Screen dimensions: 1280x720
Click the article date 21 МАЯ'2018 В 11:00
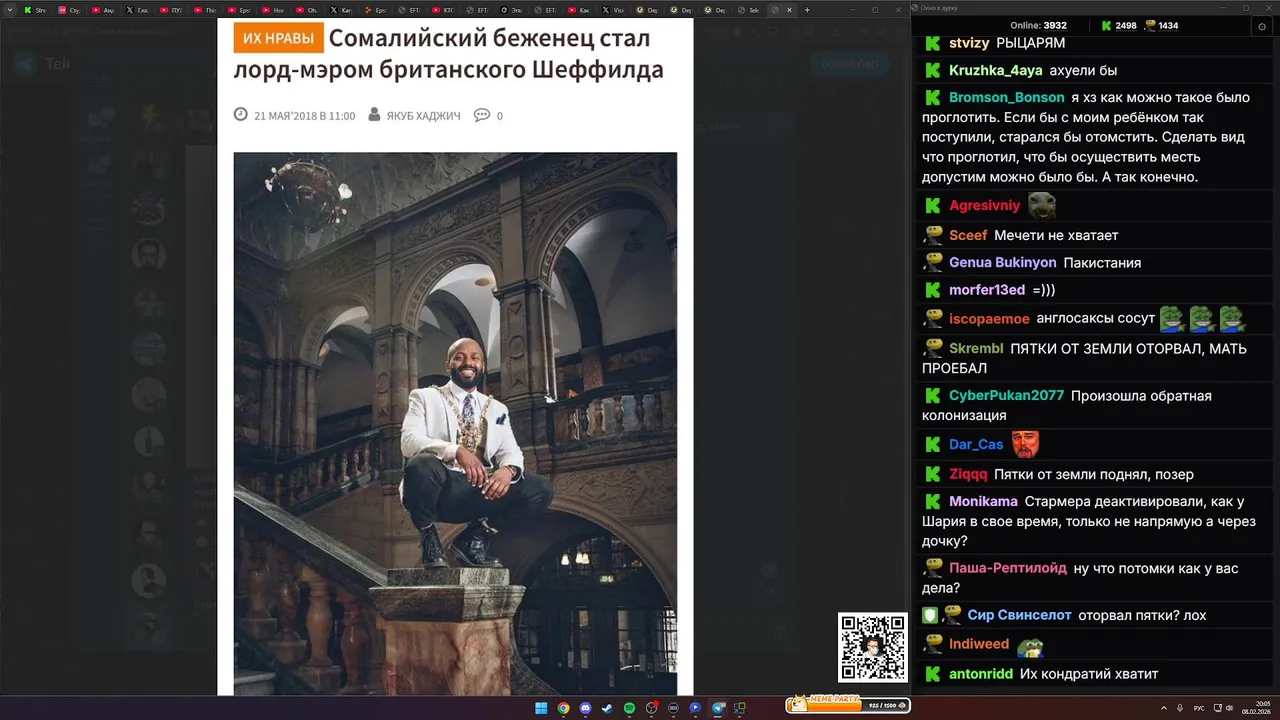point(305,116)
